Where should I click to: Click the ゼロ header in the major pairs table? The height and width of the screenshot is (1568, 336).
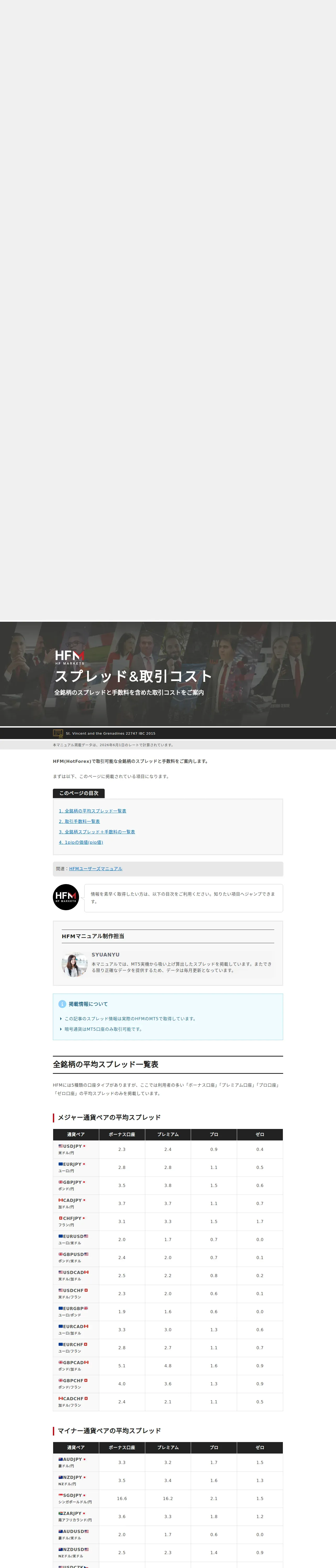click(x=260, y=1135)
